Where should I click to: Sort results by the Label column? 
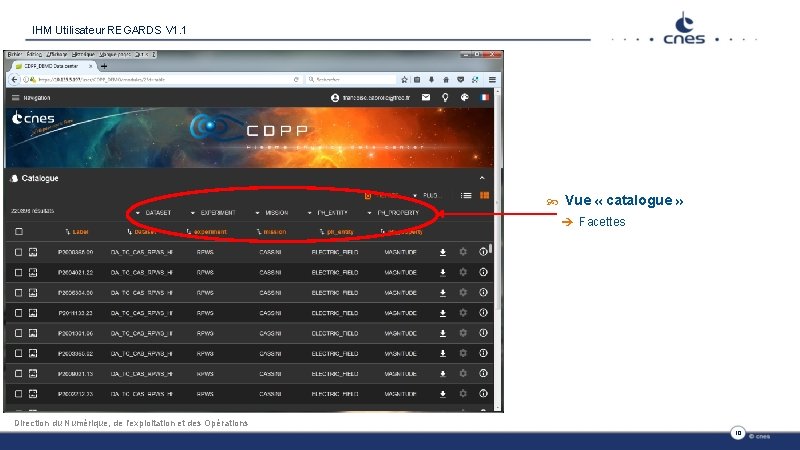pyautogui.click(x=77, y=232)
